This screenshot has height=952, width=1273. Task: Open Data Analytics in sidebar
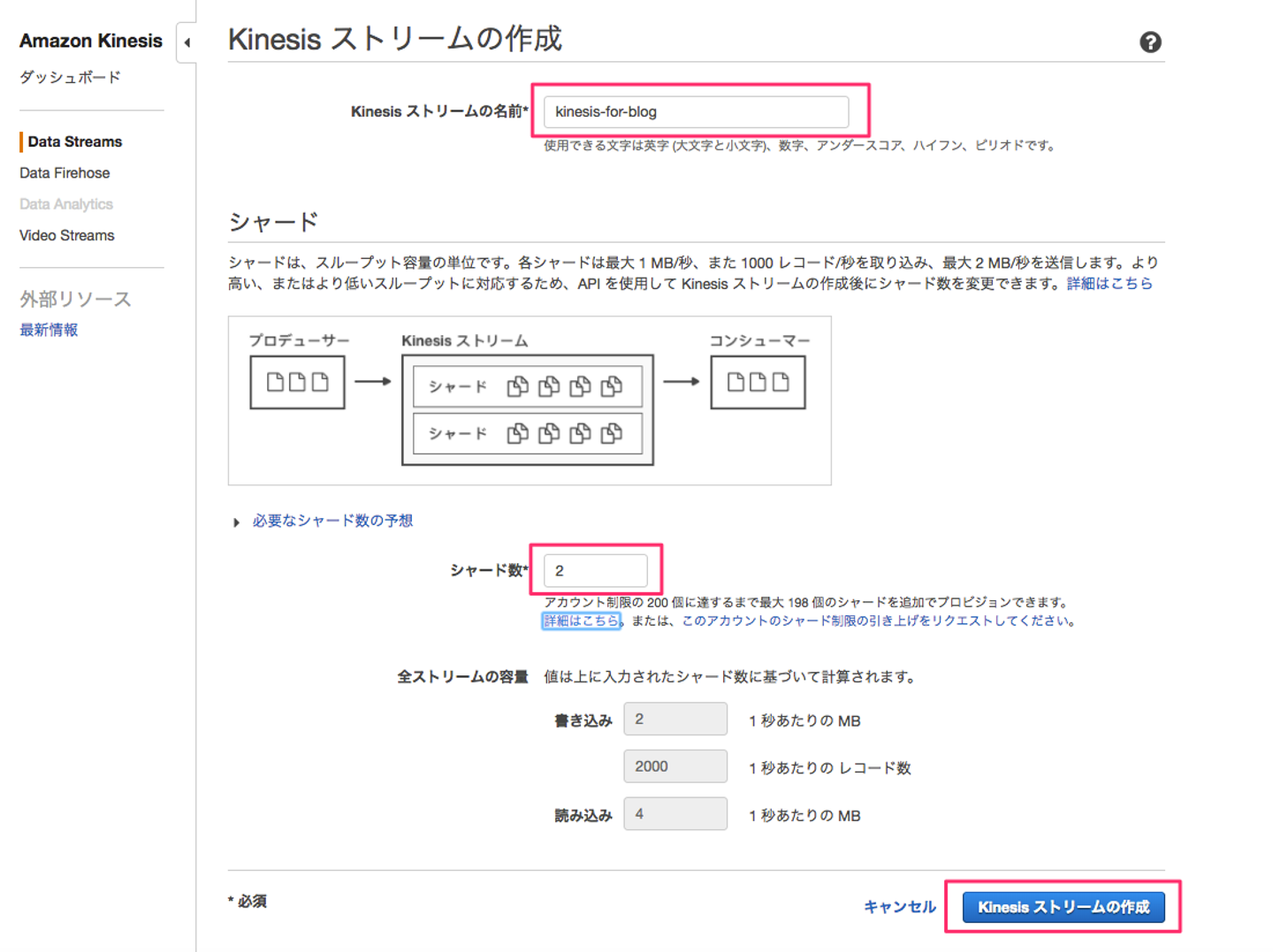pyautogui.click(x=66, y=204)
